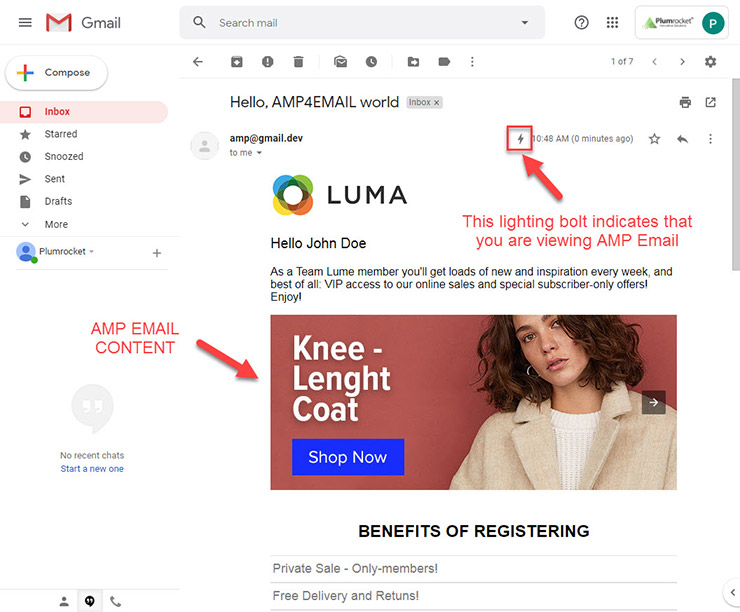Viewport: 740px width, 612px height.
Task: Click the vertical scrollbar
Action: tap(736, 175)
